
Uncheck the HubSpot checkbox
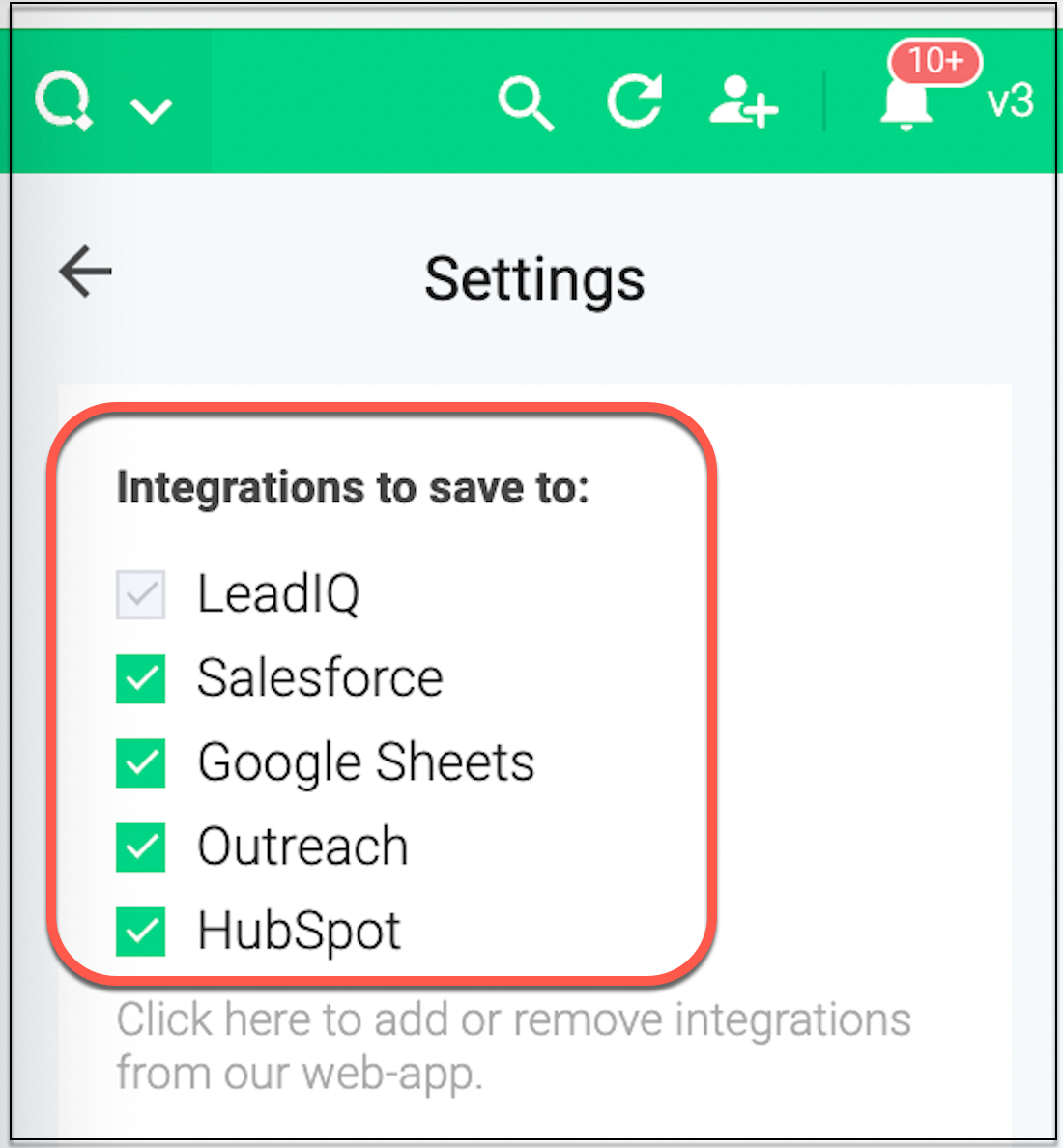(x=141, y=932)
